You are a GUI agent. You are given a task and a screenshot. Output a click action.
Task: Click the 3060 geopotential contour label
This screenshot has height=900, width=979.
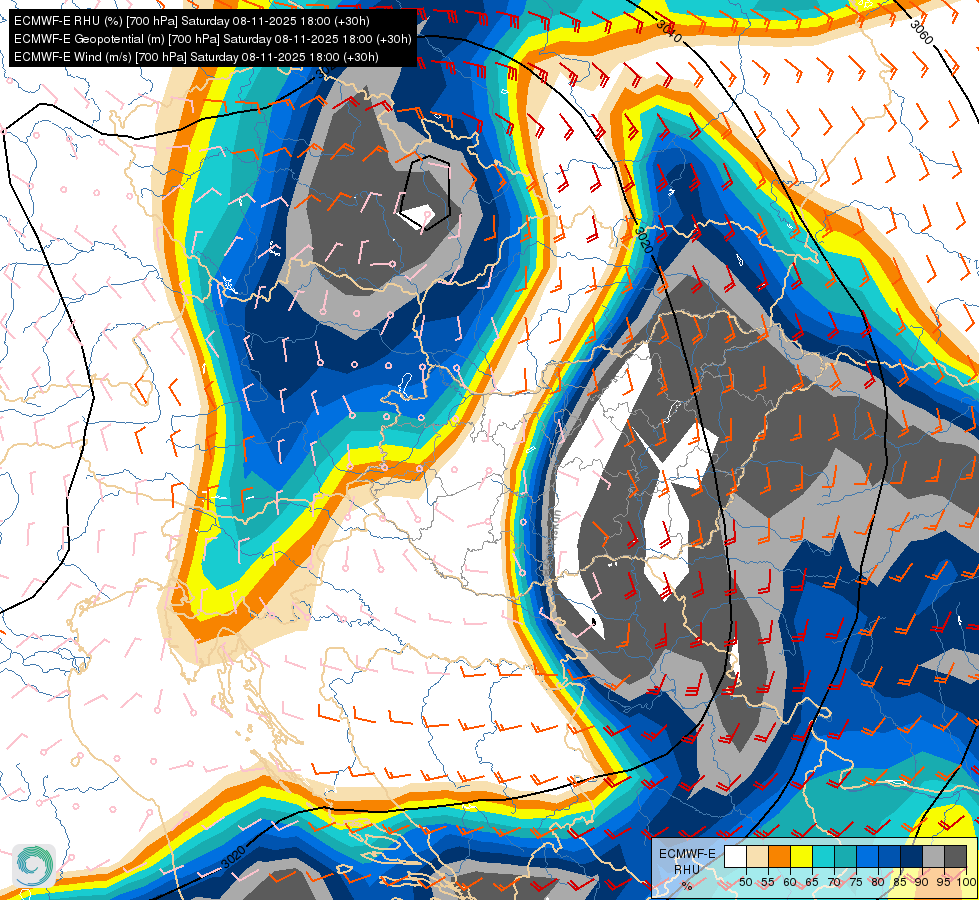click(x=922, y=32)
